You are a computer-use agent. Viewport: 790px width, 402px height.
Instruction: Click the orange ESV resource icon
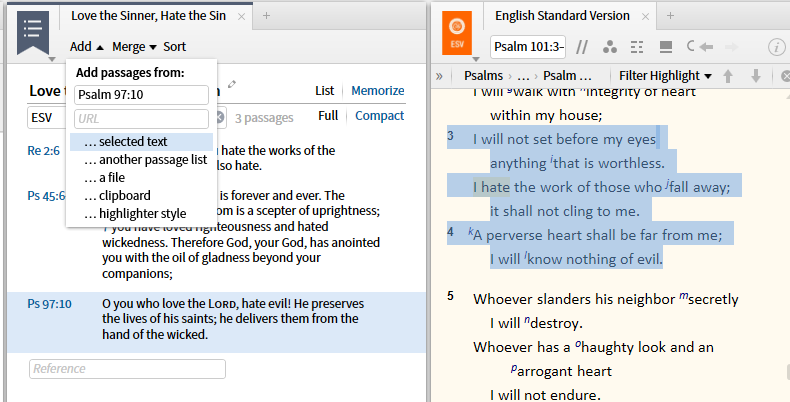(457, 33)
